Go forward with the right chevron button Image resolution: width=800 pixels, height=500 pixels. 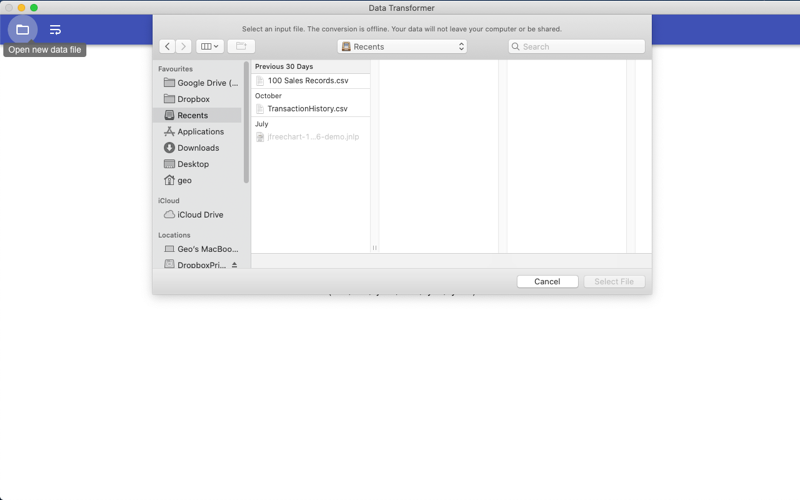pyautogui.click(x=184, y=46)
